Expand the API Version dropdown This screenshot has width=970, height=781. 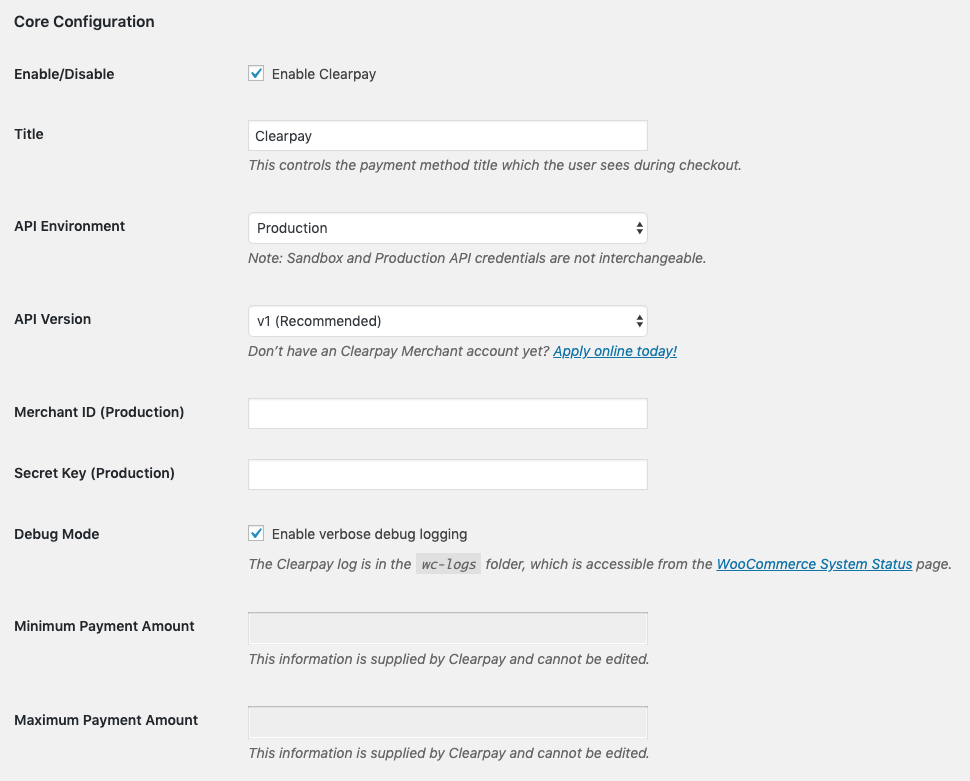pos(447,321)
